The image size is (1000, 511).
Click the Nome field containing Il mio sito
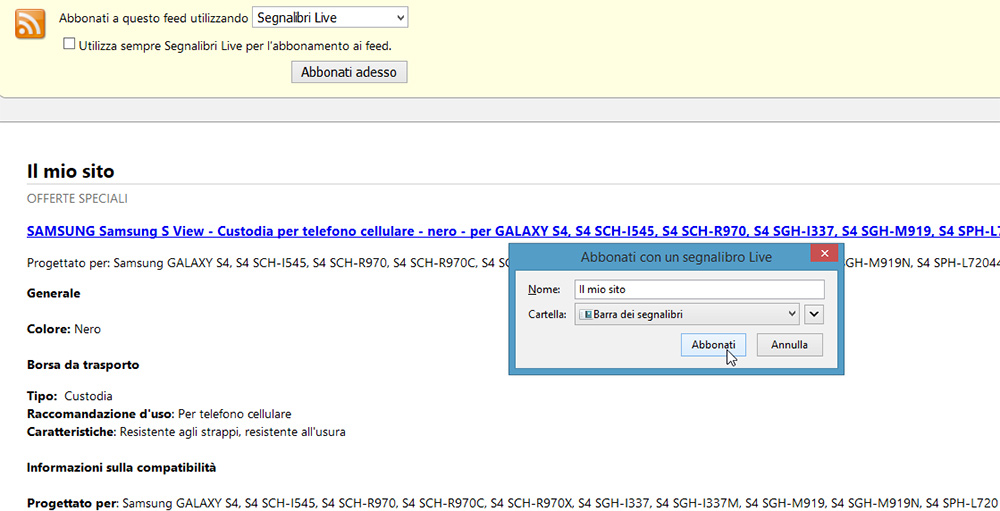699,289
